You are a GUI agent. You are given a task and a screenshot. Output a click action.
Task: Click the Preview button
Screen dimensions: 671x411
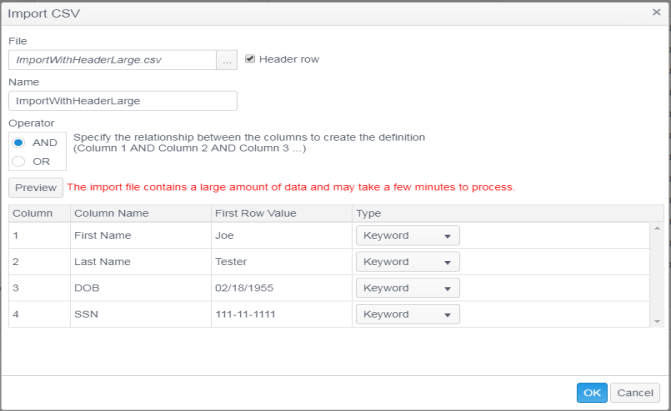[x=35, y=187]
